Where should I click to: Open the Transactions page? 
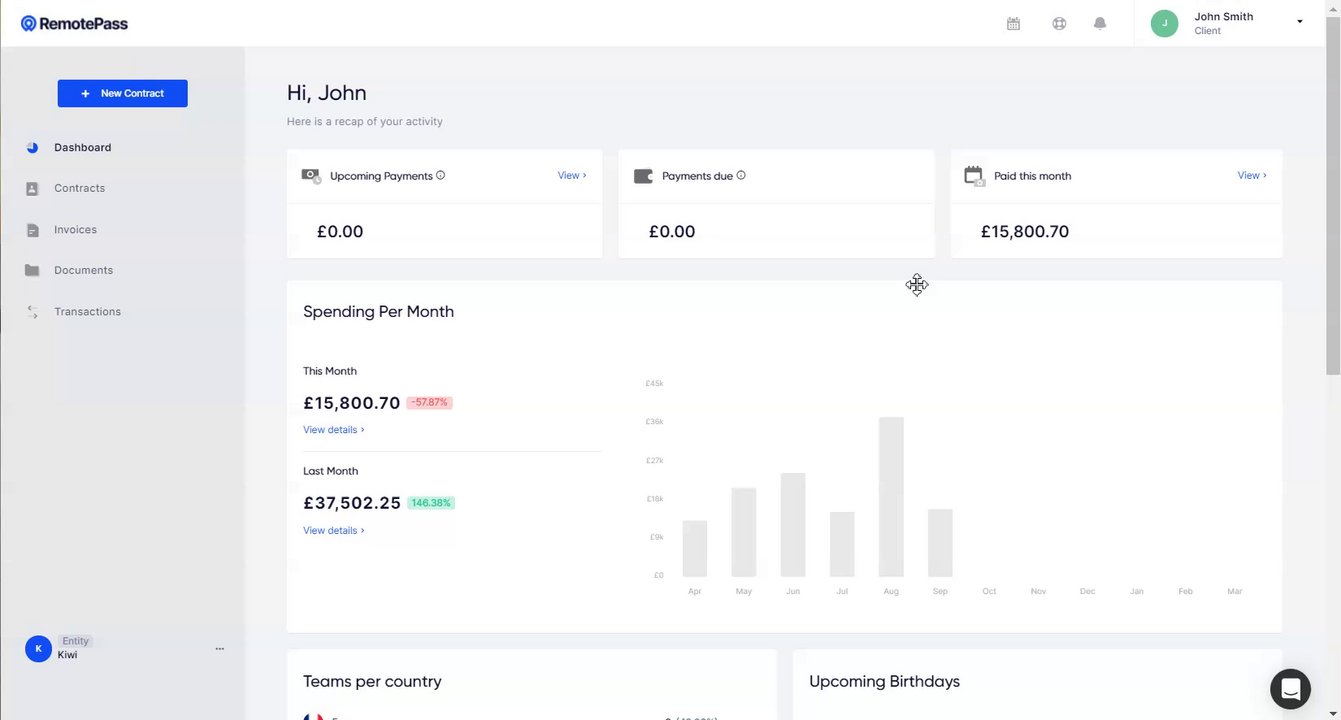87,312
